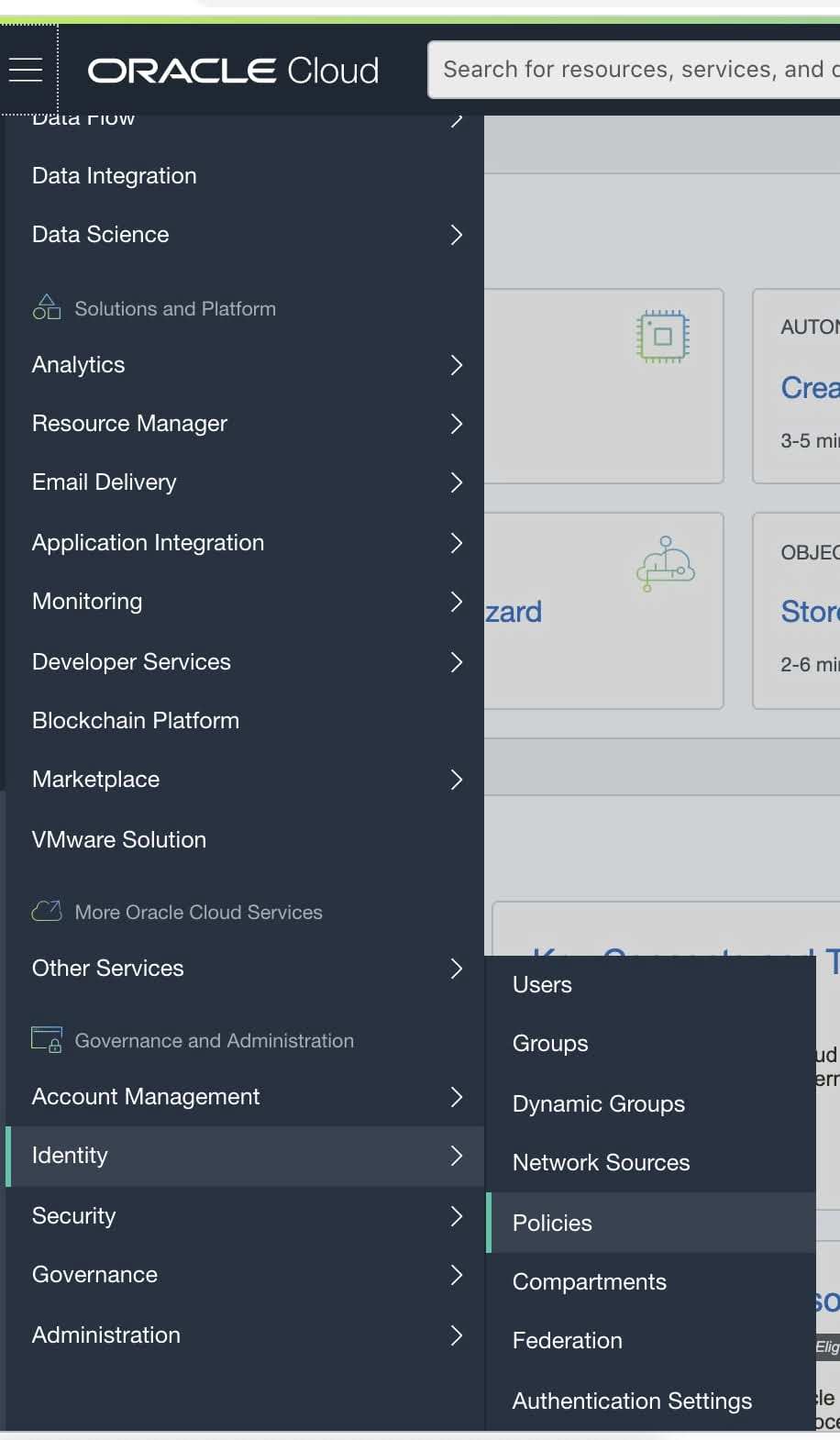Open the Governance menu entry
Screen dimensions: 840x1440
(95, 1275)
